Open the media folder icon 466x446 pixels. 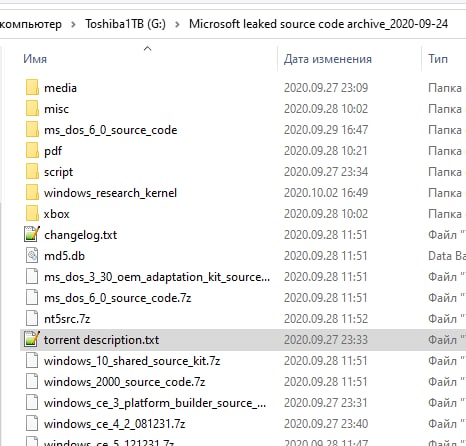(x=32, y=88)
